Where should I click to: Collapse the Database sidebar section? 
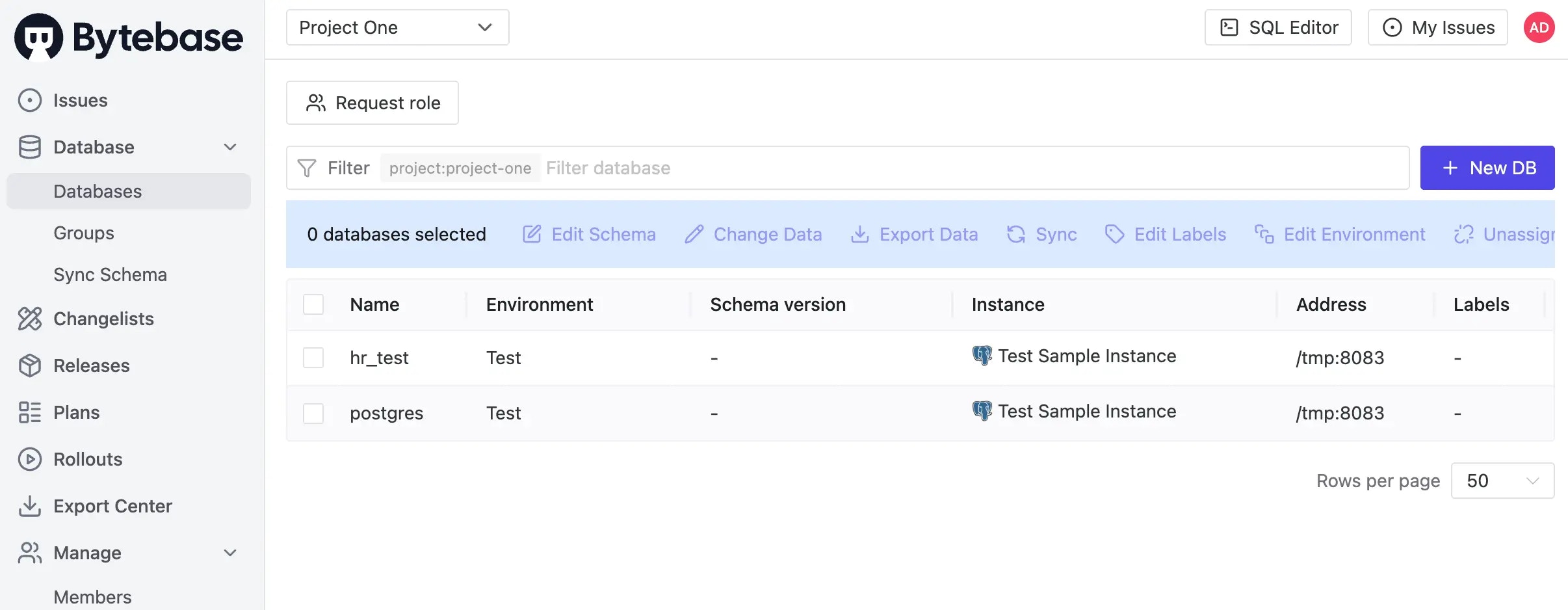[229, 147]
